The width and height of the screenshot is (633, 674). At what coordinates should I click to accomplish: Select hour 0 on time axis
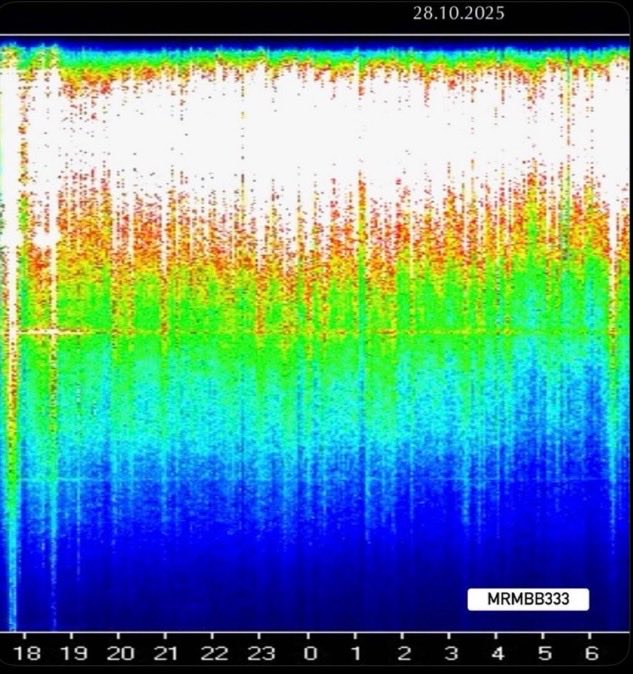[310, 653]
